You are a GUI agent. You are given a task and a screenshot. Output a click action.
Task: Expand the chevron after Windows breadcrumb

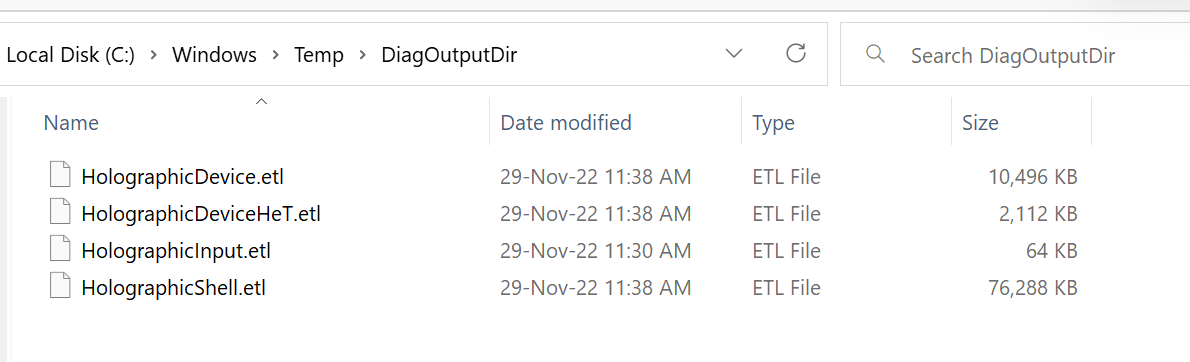pos(276,55)
